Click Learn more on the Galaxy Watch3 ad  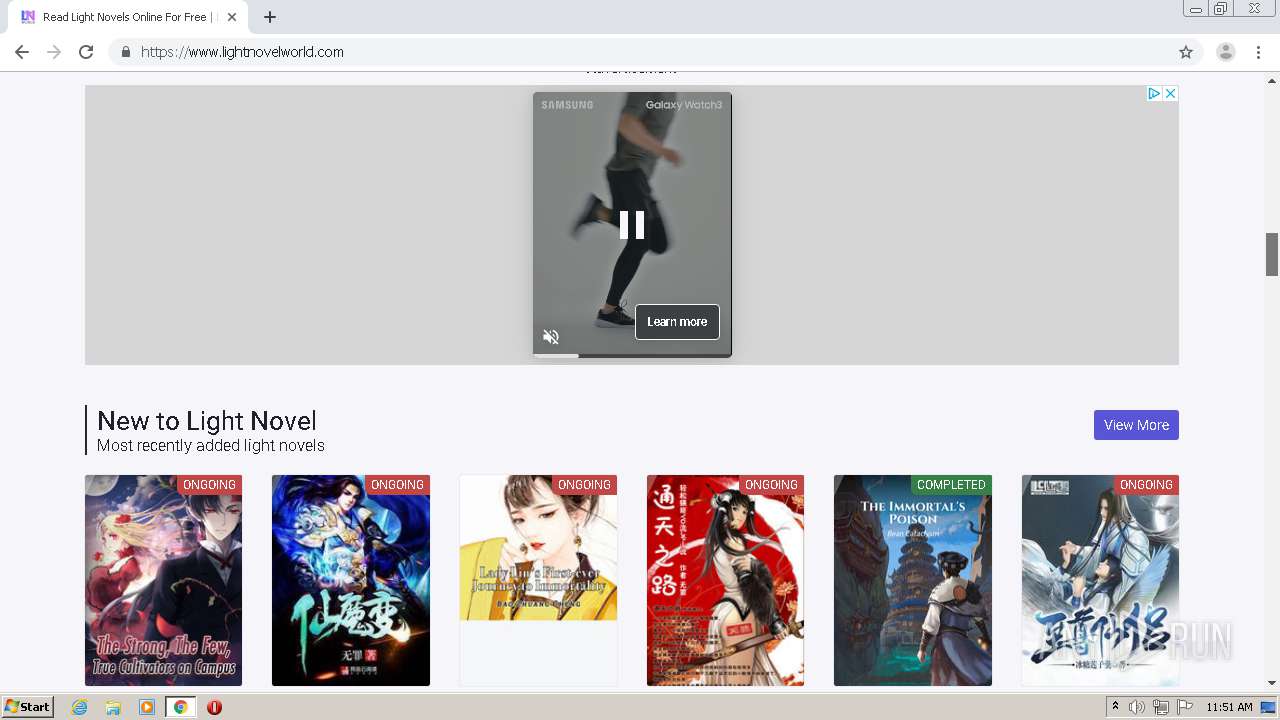point(677,322)
